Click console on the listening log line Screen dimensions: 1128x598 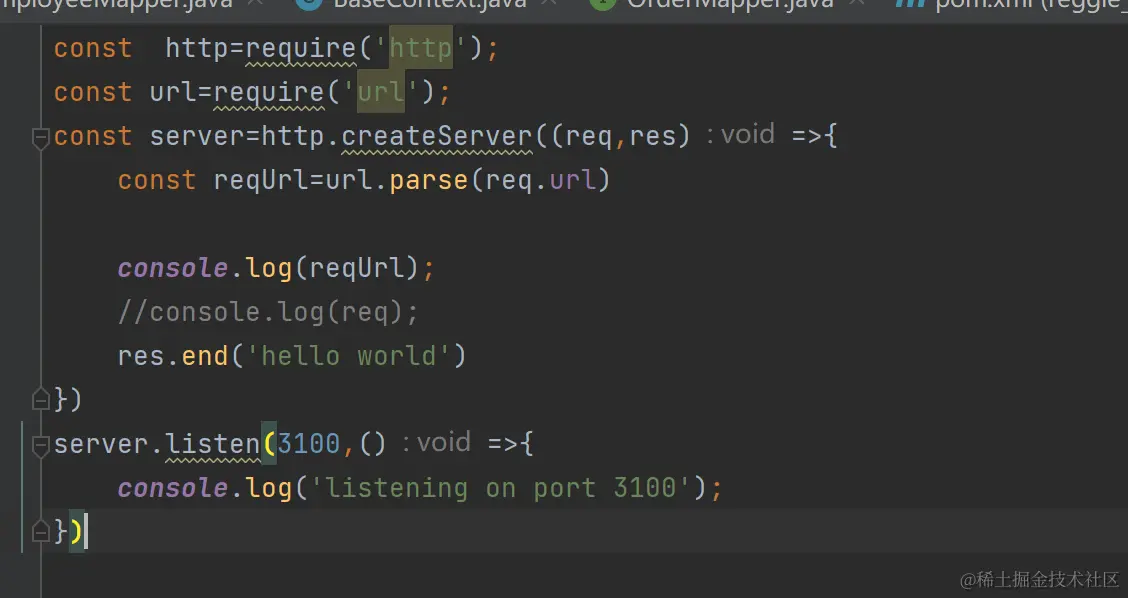tap(173, 488)
